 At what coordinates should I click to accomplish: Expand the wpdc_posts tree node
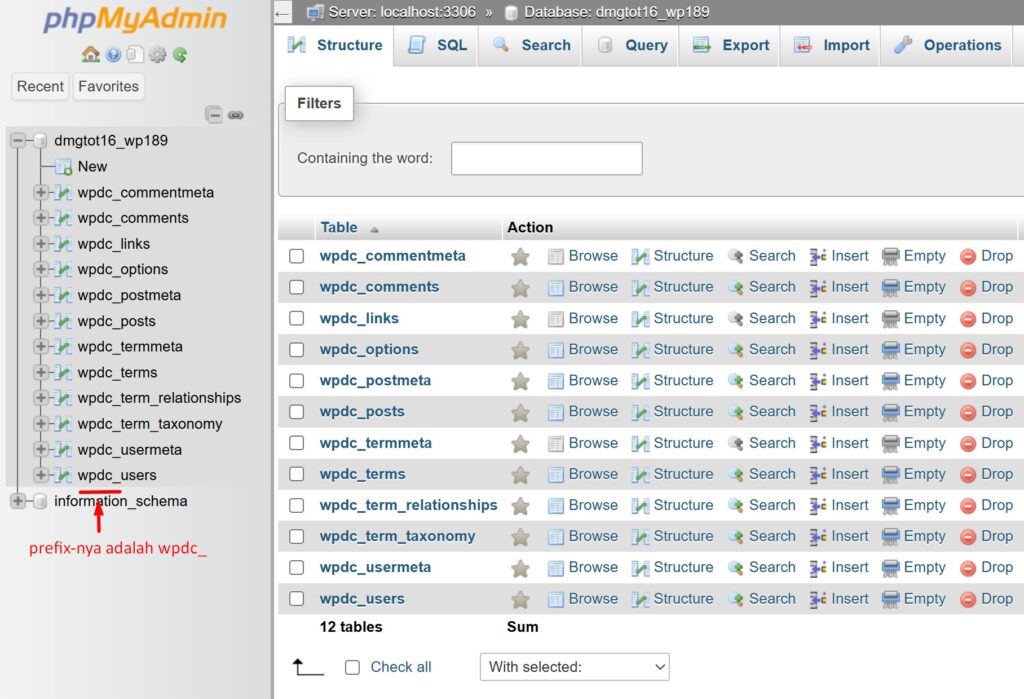[41, 321]
